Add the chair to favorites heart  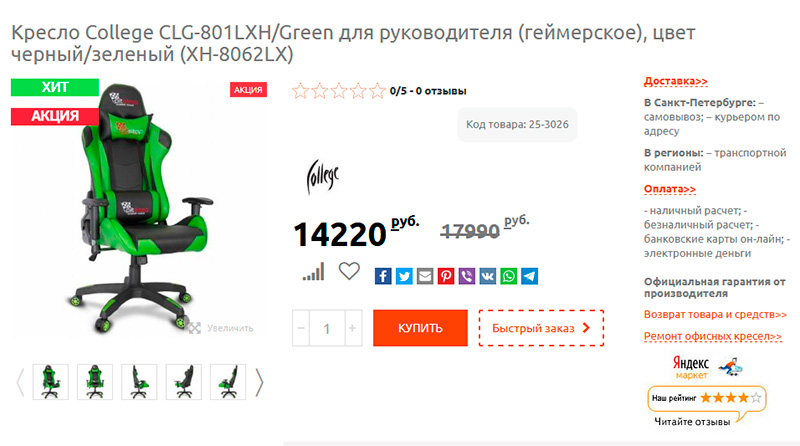click(x=349, y=271)
